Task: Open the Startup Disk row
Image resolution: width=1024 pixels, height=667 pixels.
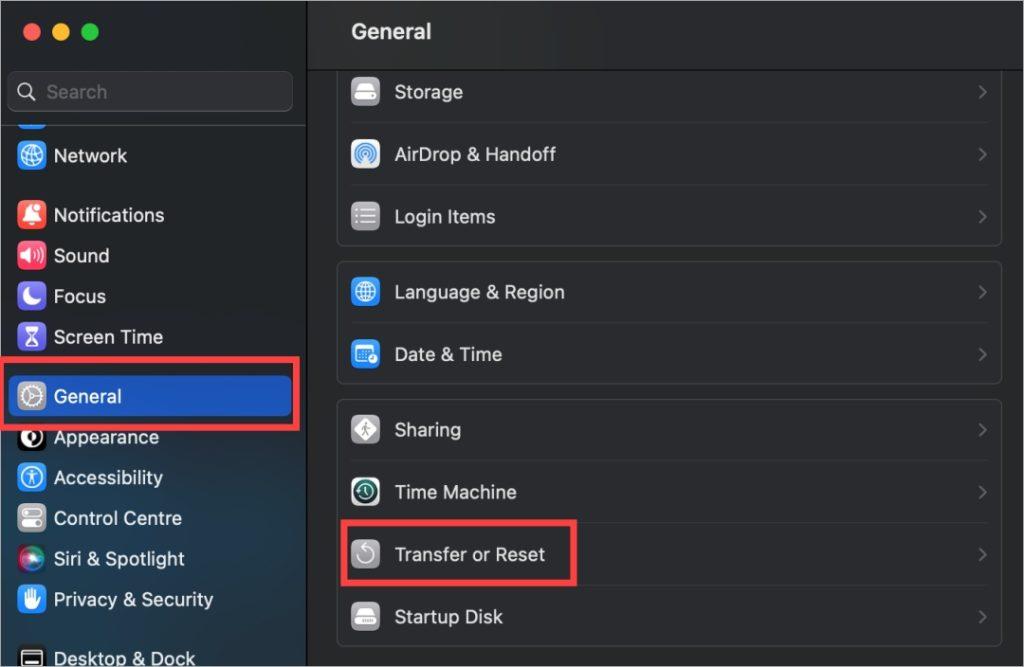Action: coord(669,617)
